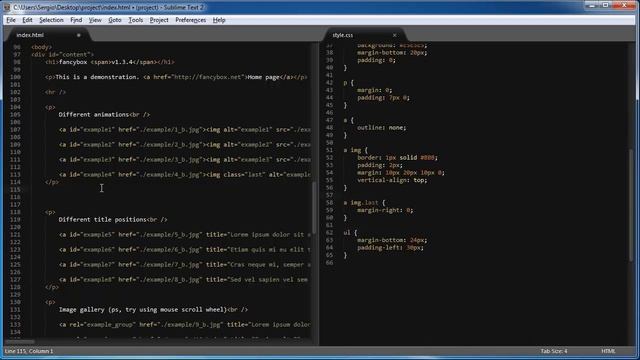Click the right pane vertical scrollbar
The image size is (640, 360).
pos(631,205)
